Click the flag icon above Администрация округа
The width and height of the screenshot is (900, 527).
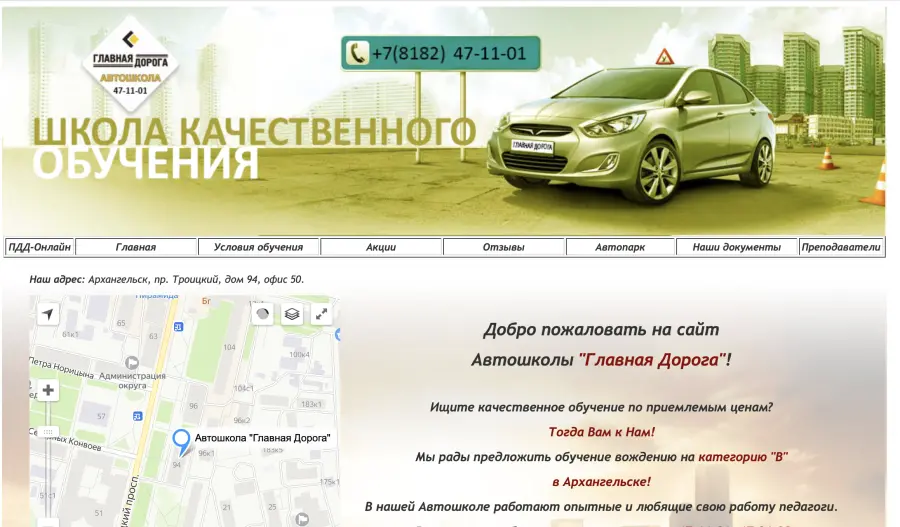pyautogui.click(x=132, y=363)
